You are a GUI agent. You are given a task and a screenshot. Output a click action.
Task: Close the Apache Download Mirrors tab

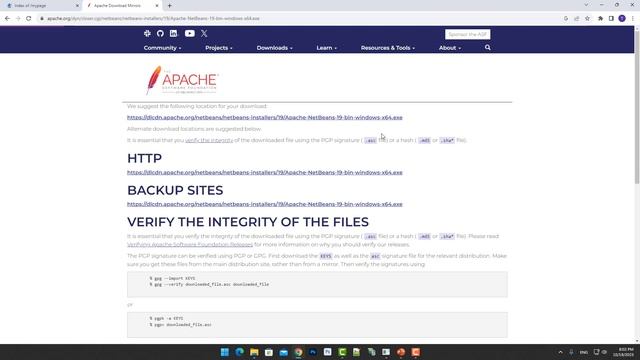click(157, 6)
